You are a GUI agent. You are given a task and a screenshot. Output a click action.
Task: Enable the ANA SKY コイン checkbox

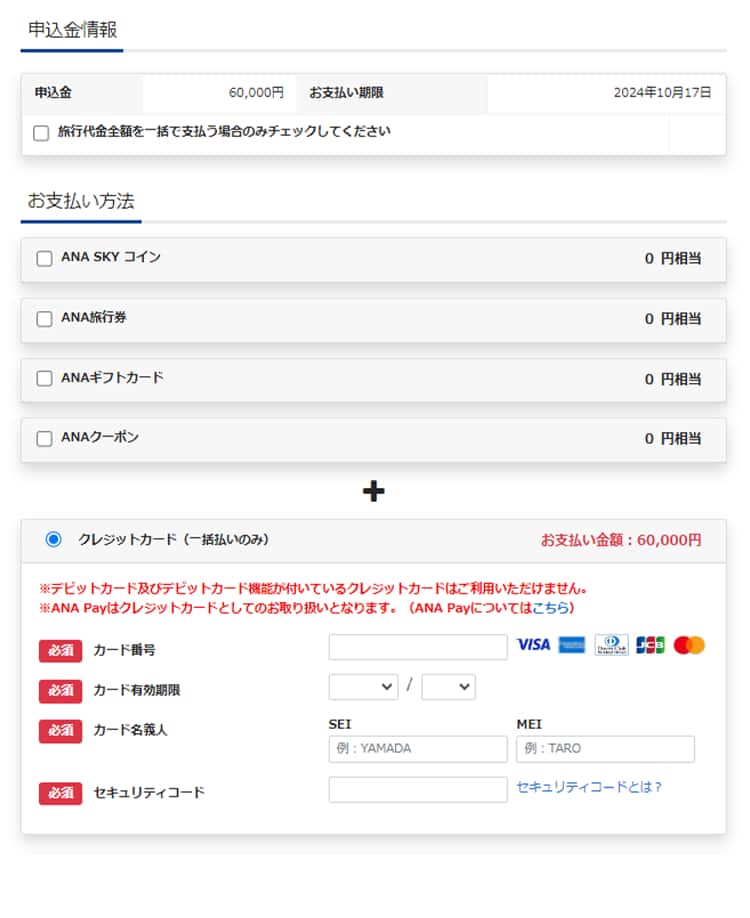[x=44, y=259]
